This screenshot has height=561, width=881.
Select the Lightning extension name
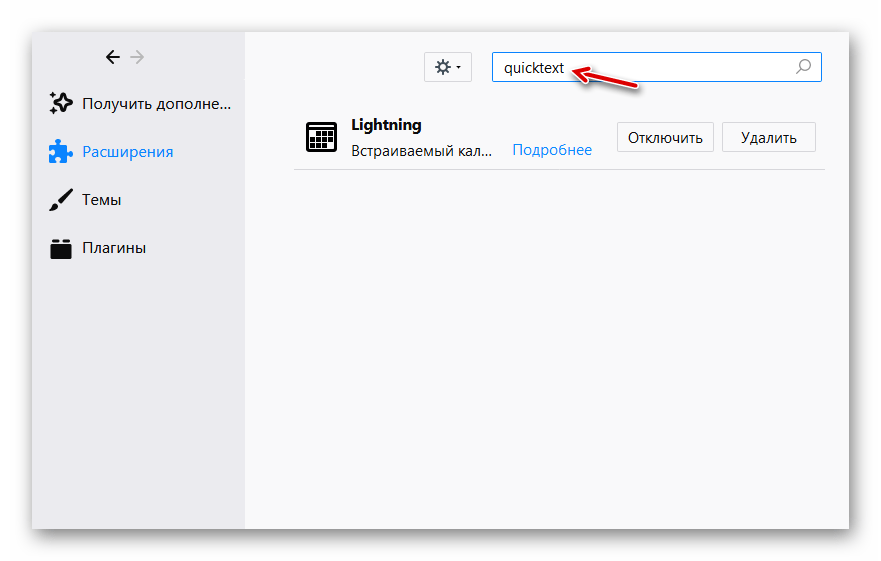point(386,125)
